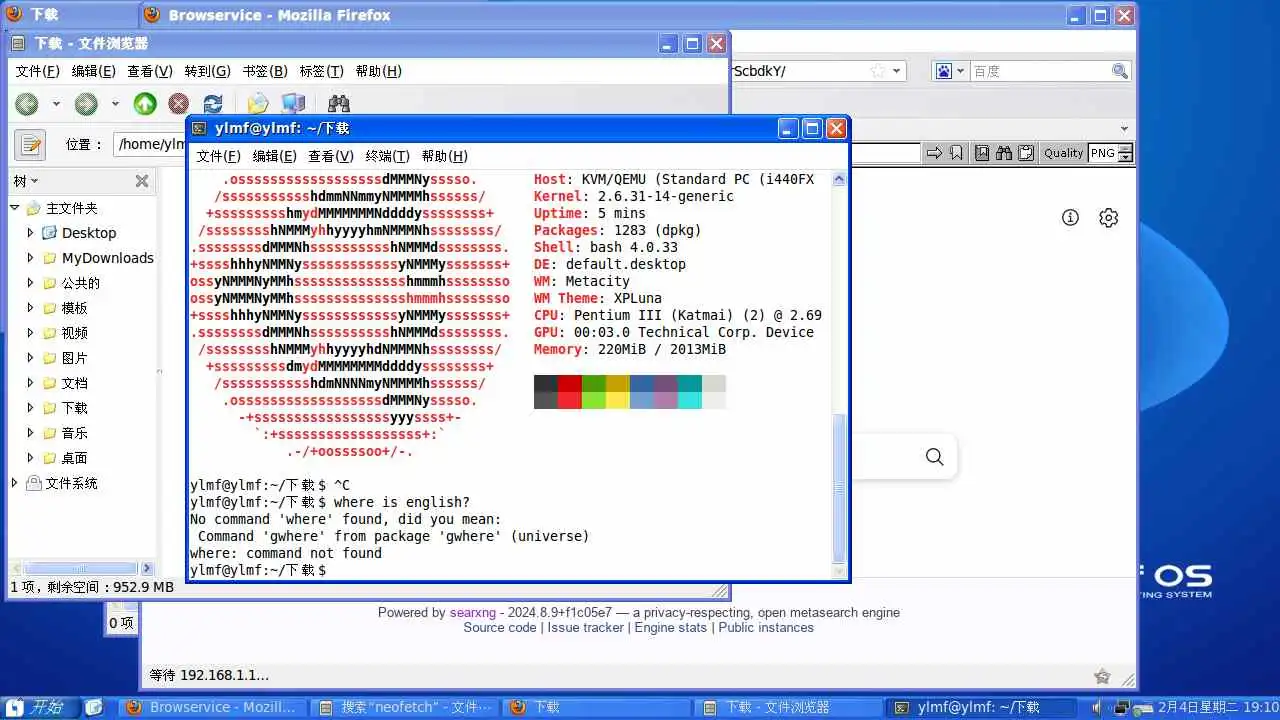Expand 文件系统 tree node
This screenshot has width=1280, height=720.
point(15,483)
